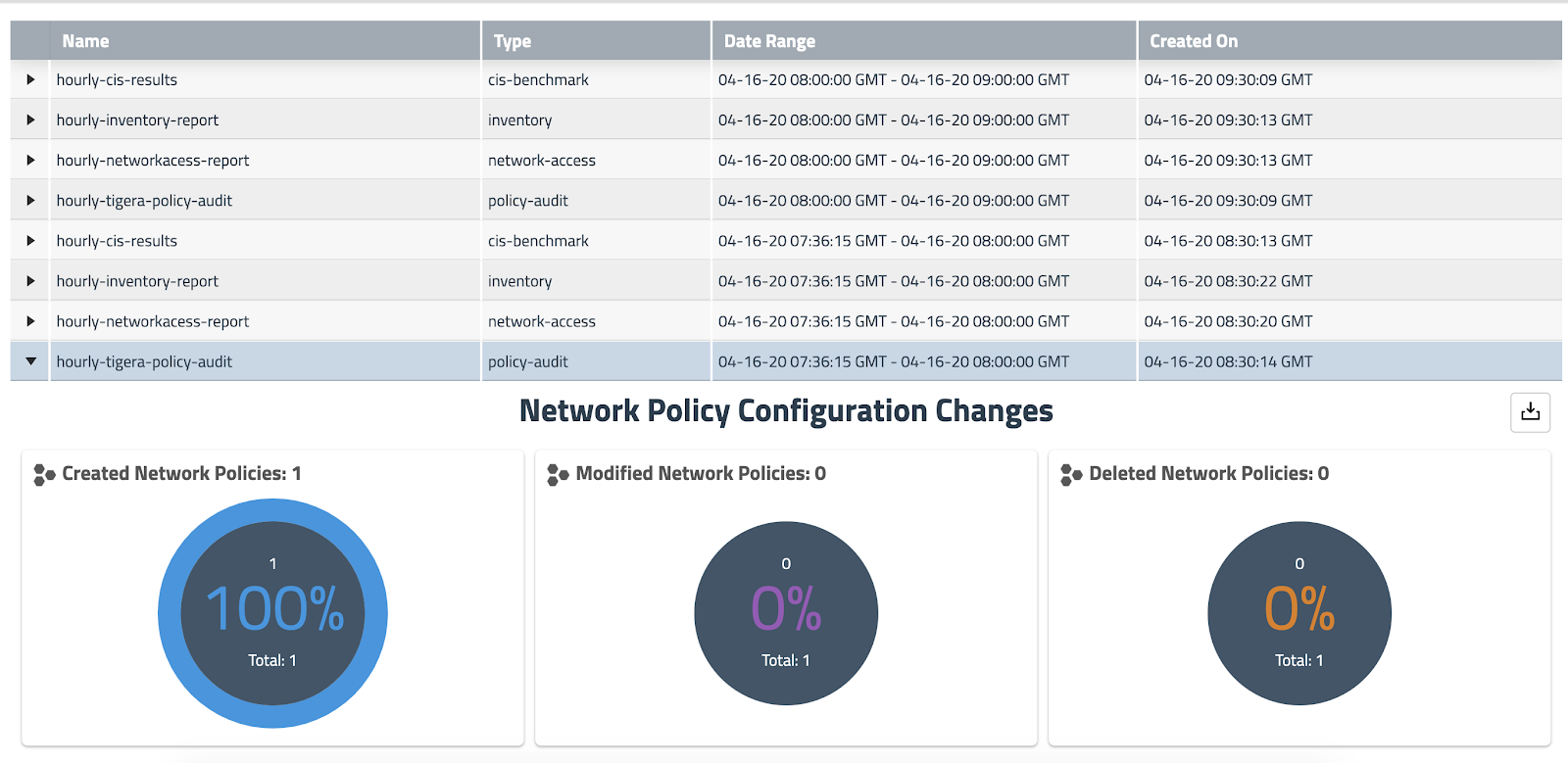The image size is (1568, 763).
Task: Expand hourly-networkacess-report row created 08:30:20
Action: (30, 320)
